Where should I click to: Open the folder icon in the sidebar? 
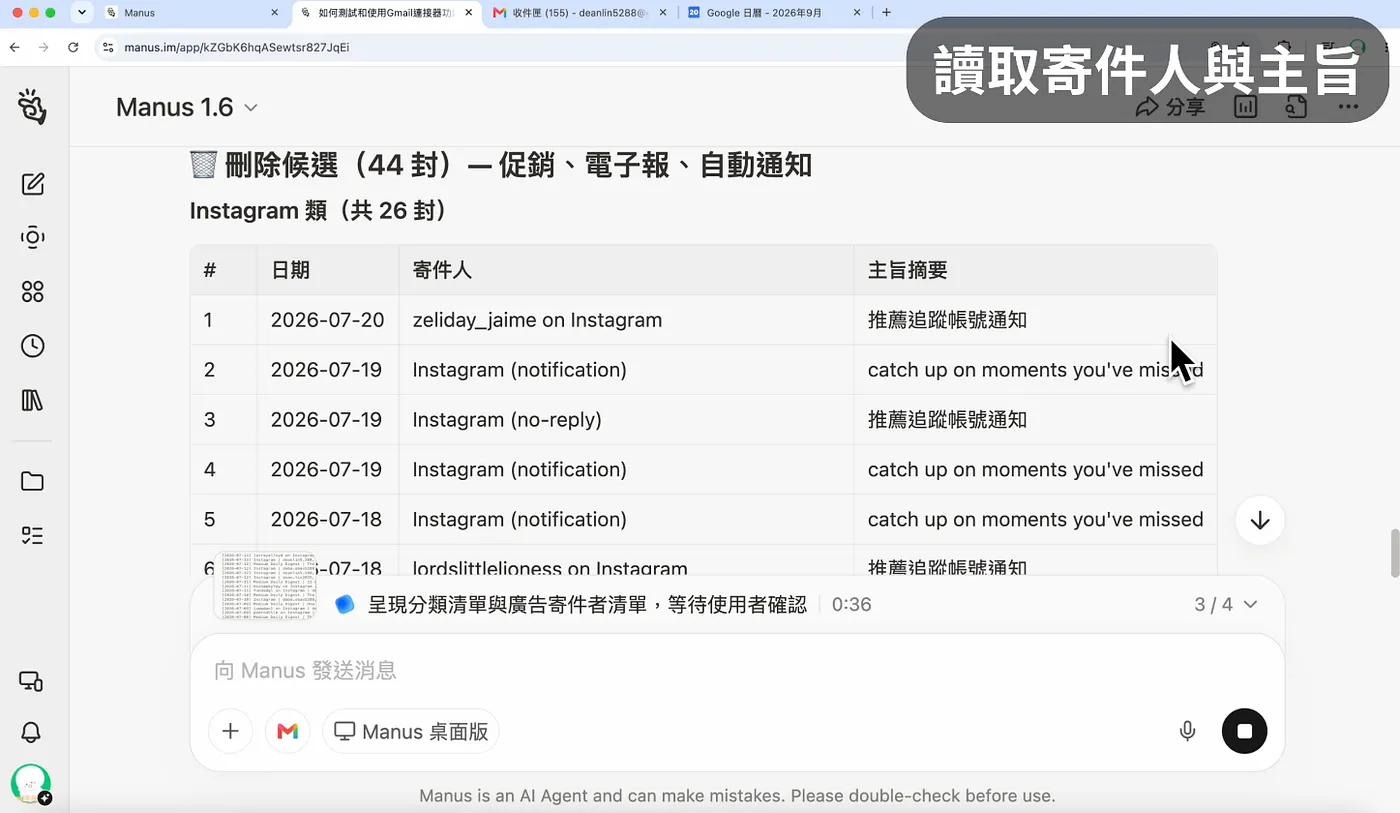pos(33,481)
